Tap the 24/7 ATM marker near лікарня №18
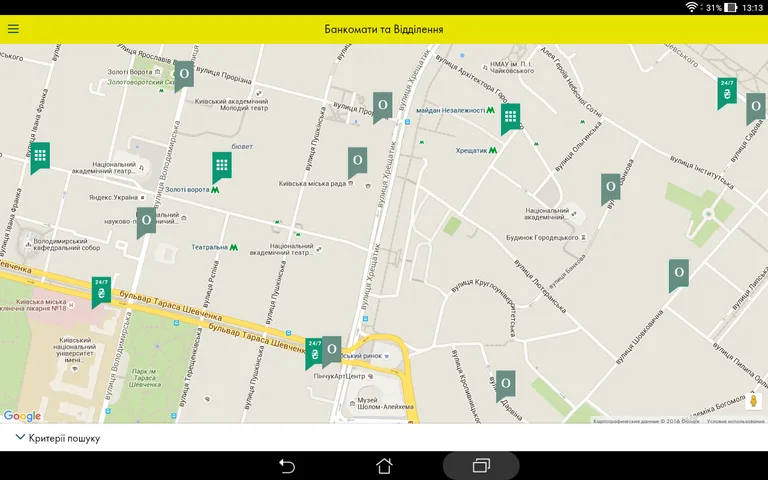 click(x=101, y=292)
